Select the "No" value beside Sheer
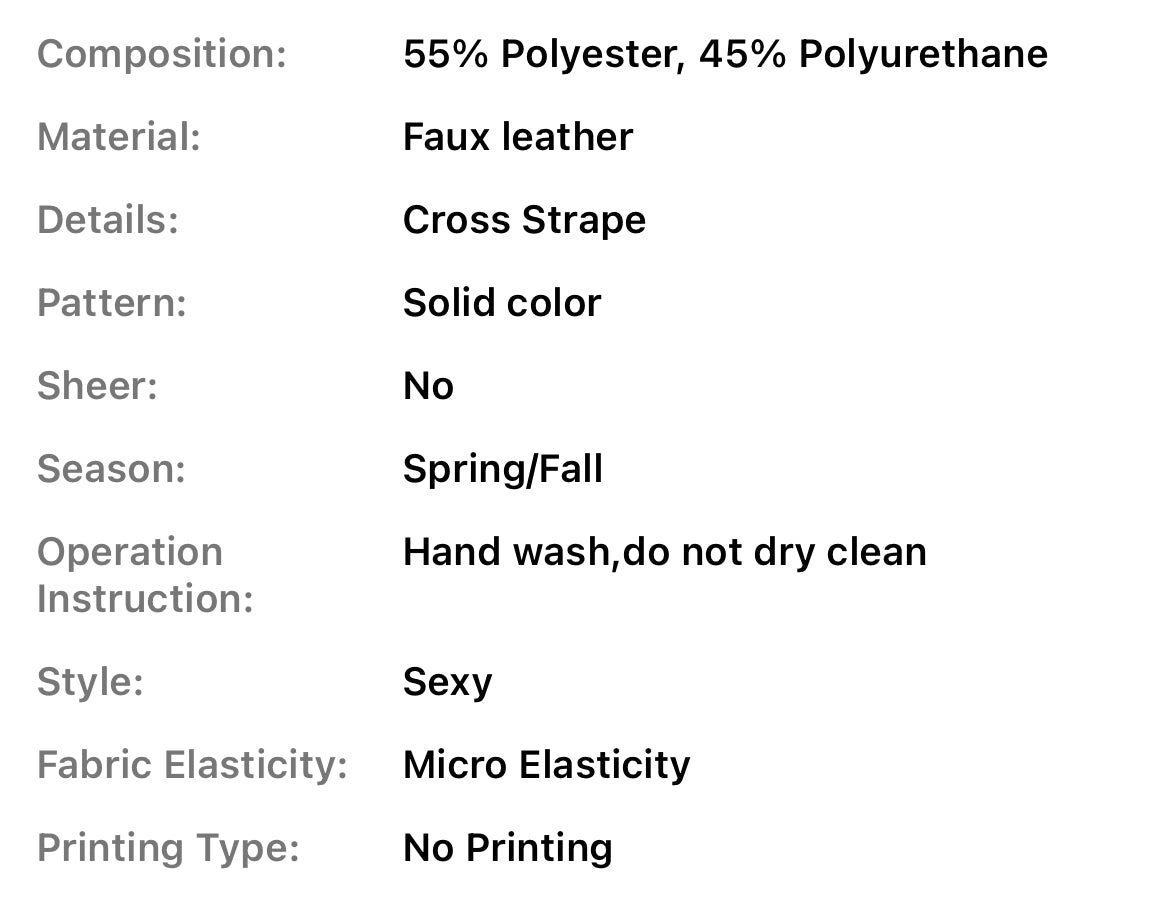 pyautogui.click(x=428, y=386)
